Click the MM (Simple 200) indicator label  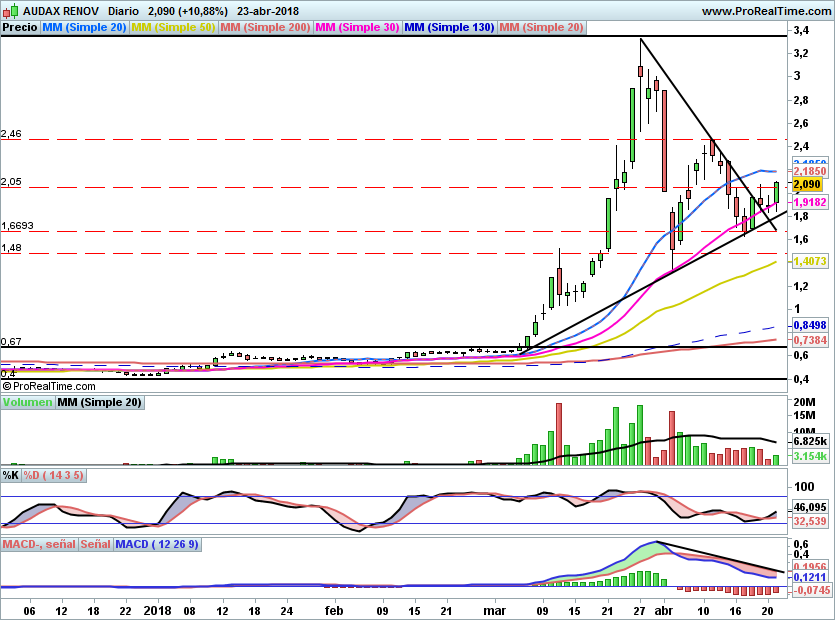point(265,28)
